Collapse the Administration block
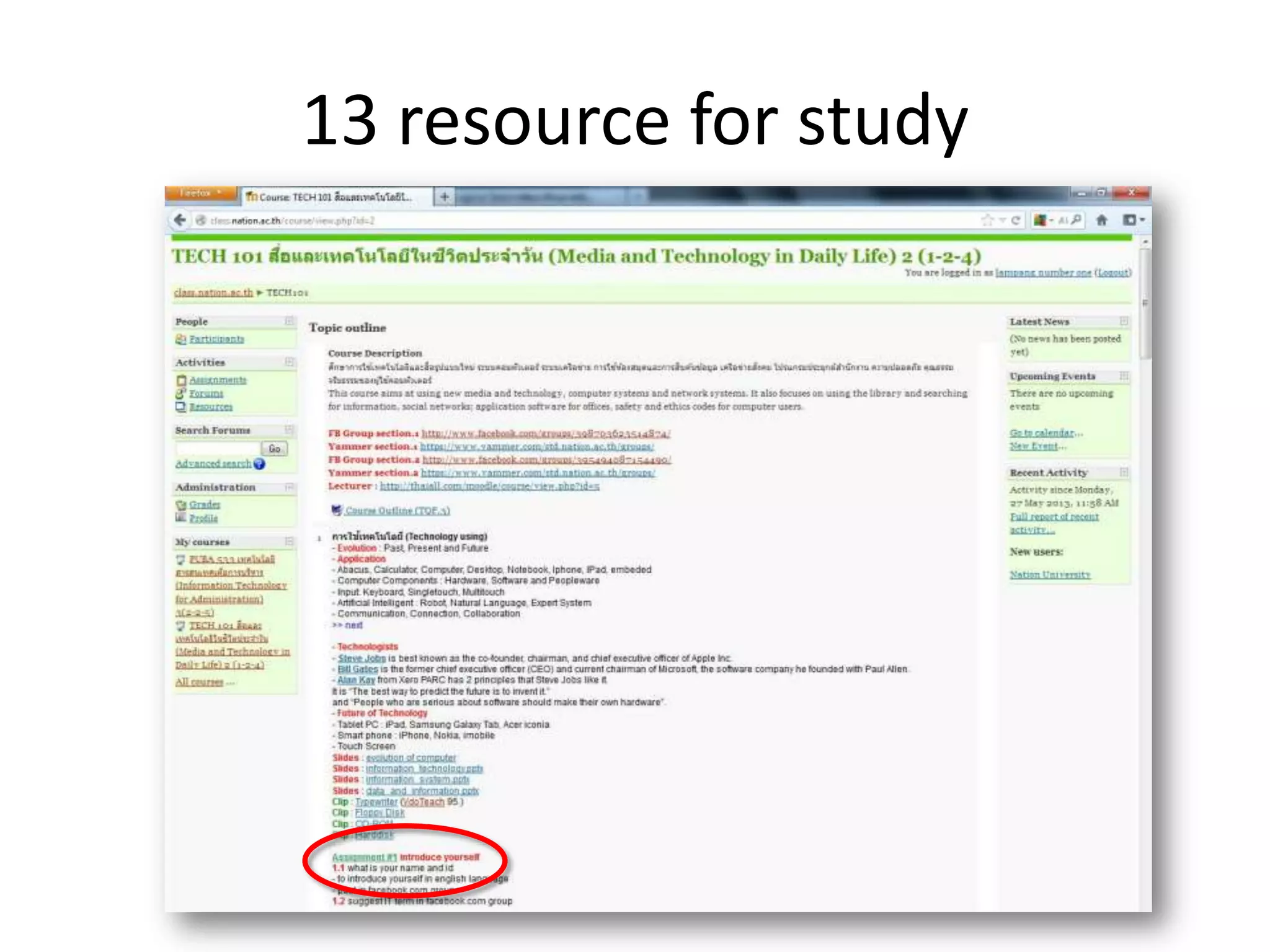The image size is (1270, 952). [x=289, y=487]
